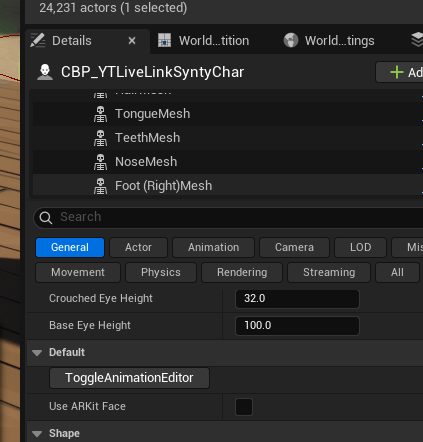Focus the Details Search field
Viewport: 423px width, 442px height.
click(228, 217)
